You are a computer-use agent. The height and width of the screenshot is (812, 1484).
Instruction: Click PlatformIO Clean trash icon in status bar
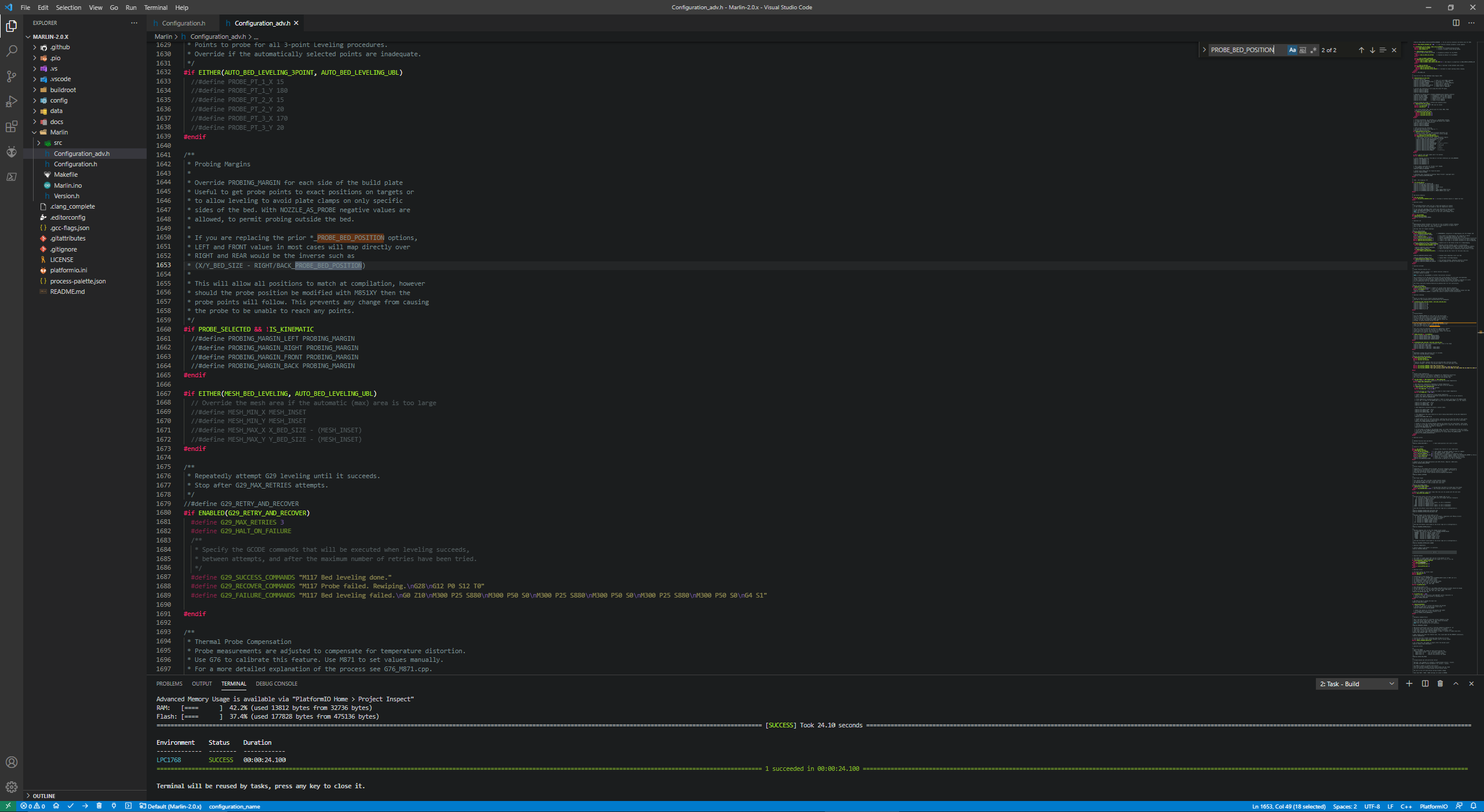(x=99, y=806)
